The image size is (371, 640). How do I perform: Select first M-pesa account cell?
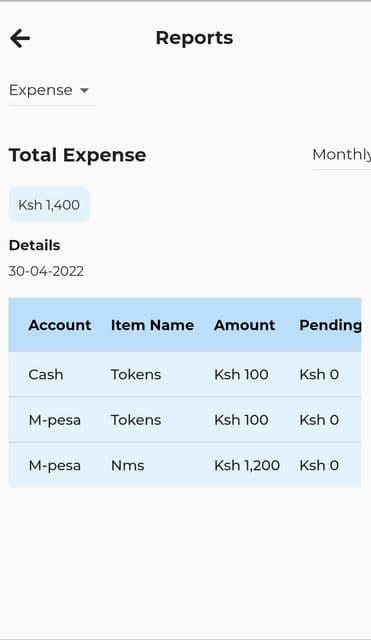tap(55, 420)
